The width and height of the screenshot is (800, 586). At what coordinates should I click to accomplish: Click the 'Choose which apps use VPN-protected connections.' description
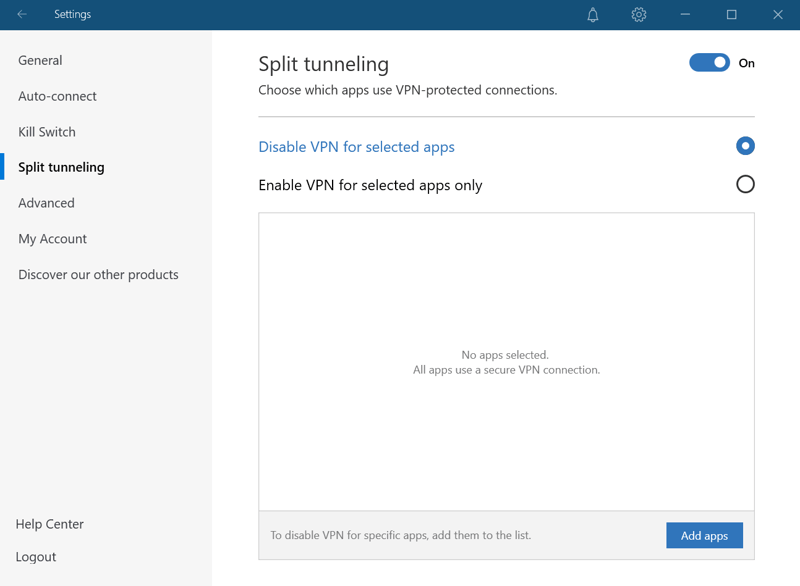408,90
